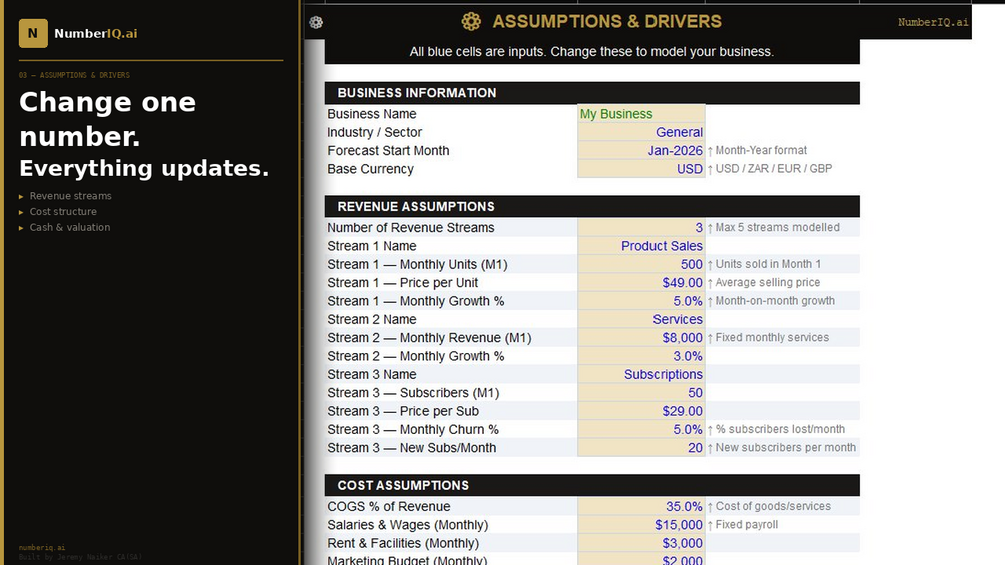
Task: Select the Stream 1 Price per Unit $49.00
Action: click(x=641, y=282)
